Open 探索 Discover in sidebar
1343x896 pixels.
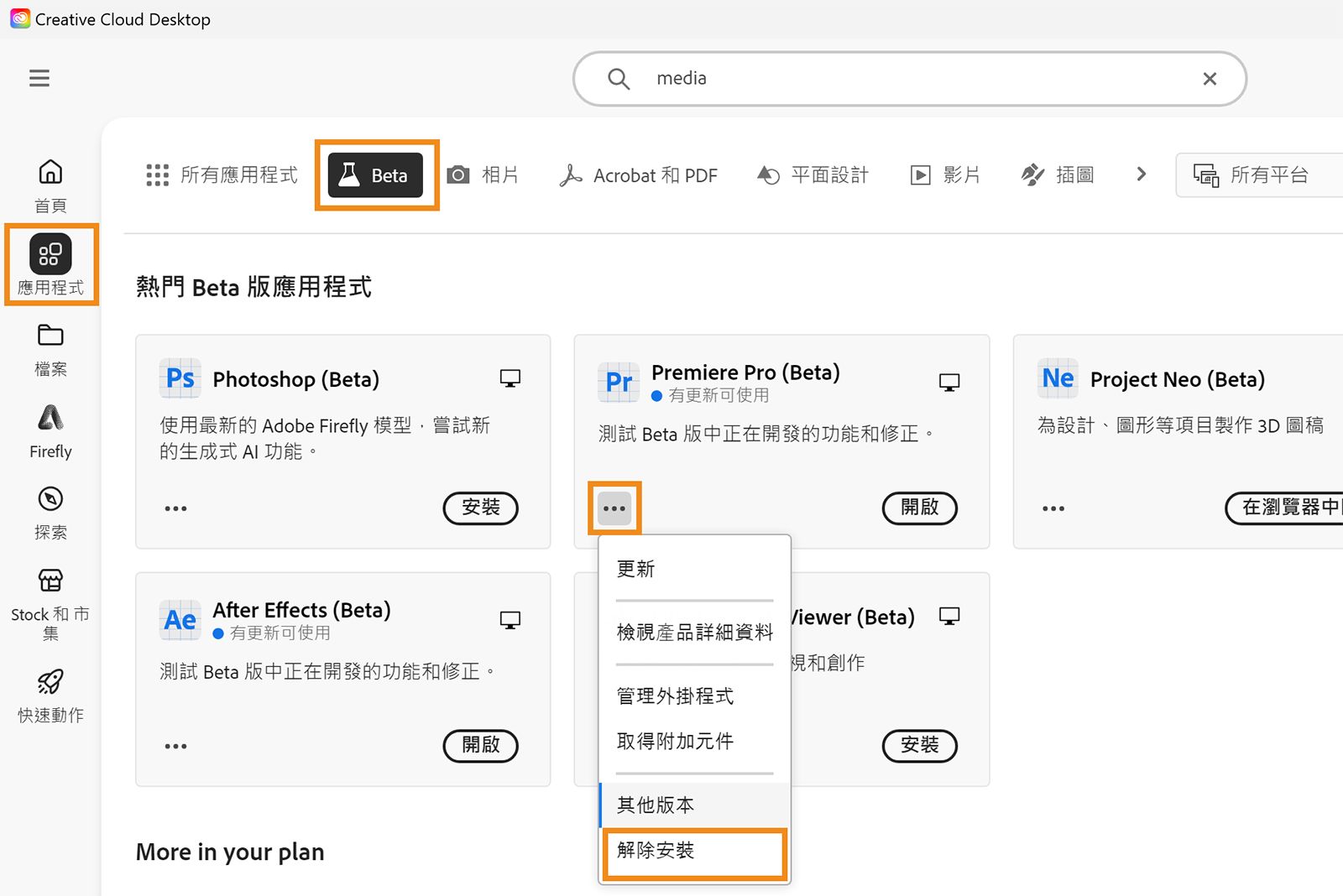coord(50,513)
